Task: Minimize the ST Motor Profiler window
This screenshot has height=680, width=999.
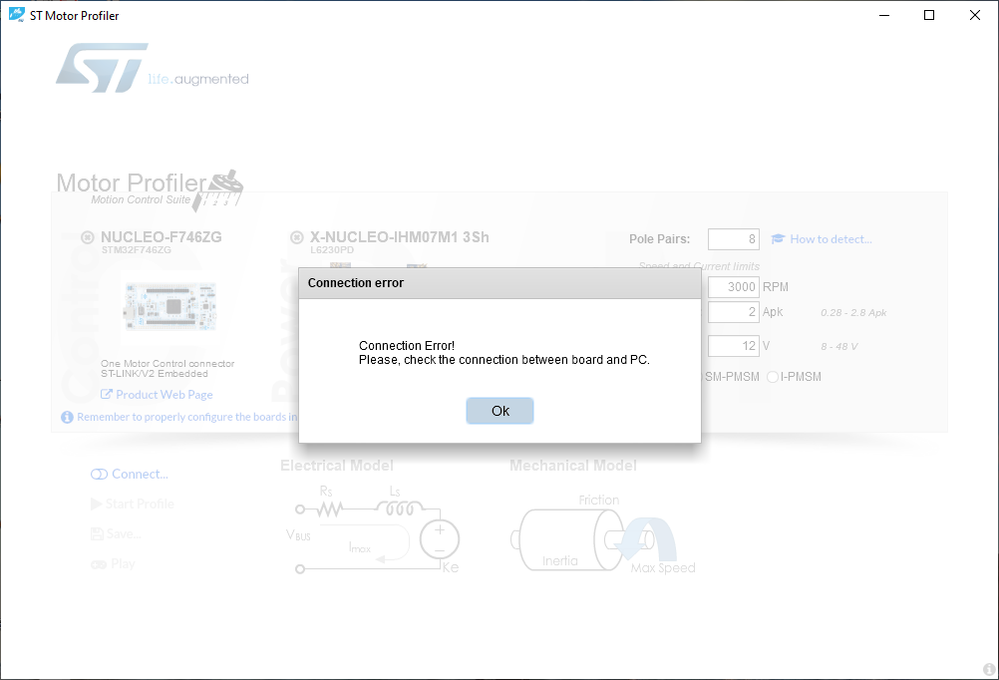Action: [x=884, y=15]
